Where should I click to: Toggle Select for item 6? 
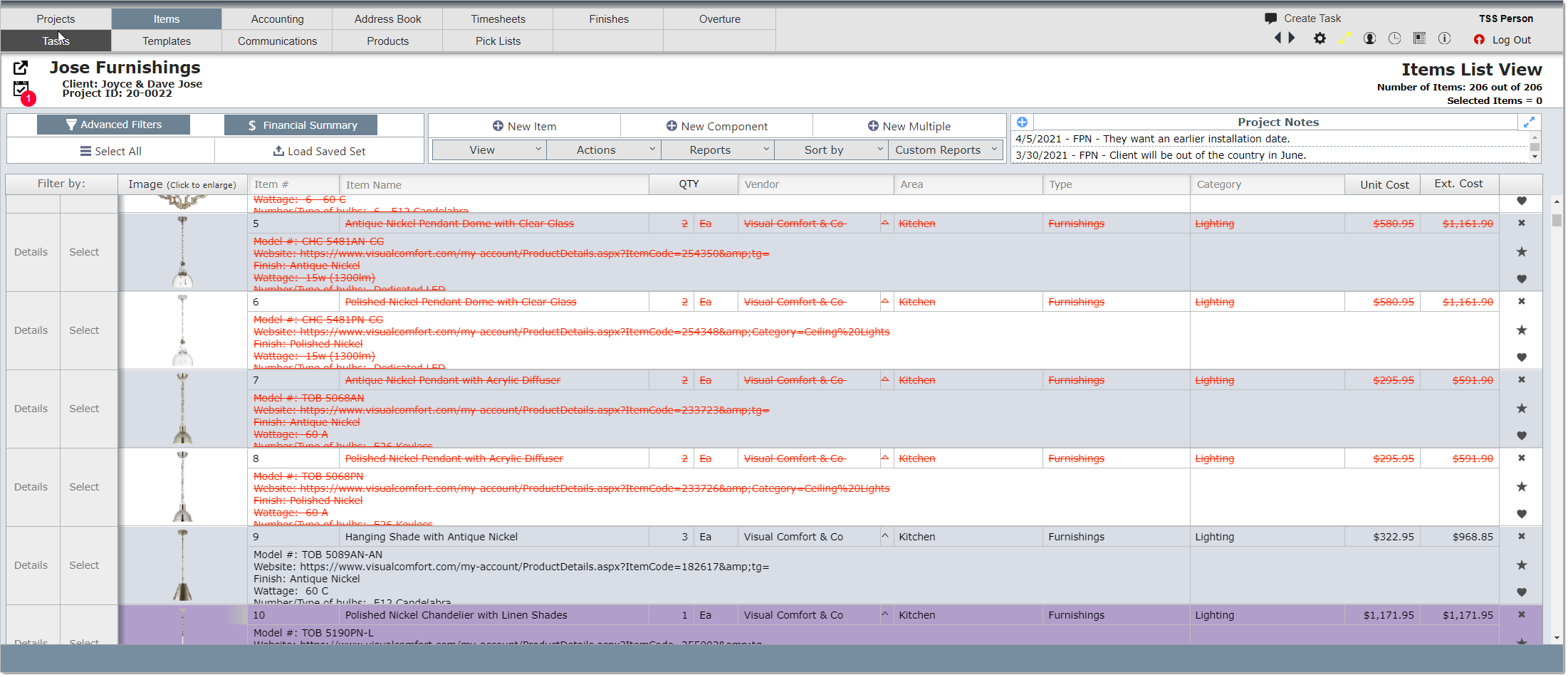(84, 330)
